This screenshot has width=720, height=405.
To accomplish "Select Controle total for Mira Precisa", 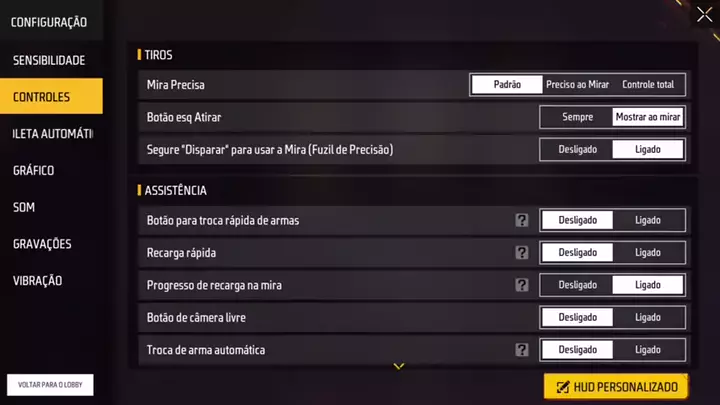I will pyautogui.click(x=648, y=85).
